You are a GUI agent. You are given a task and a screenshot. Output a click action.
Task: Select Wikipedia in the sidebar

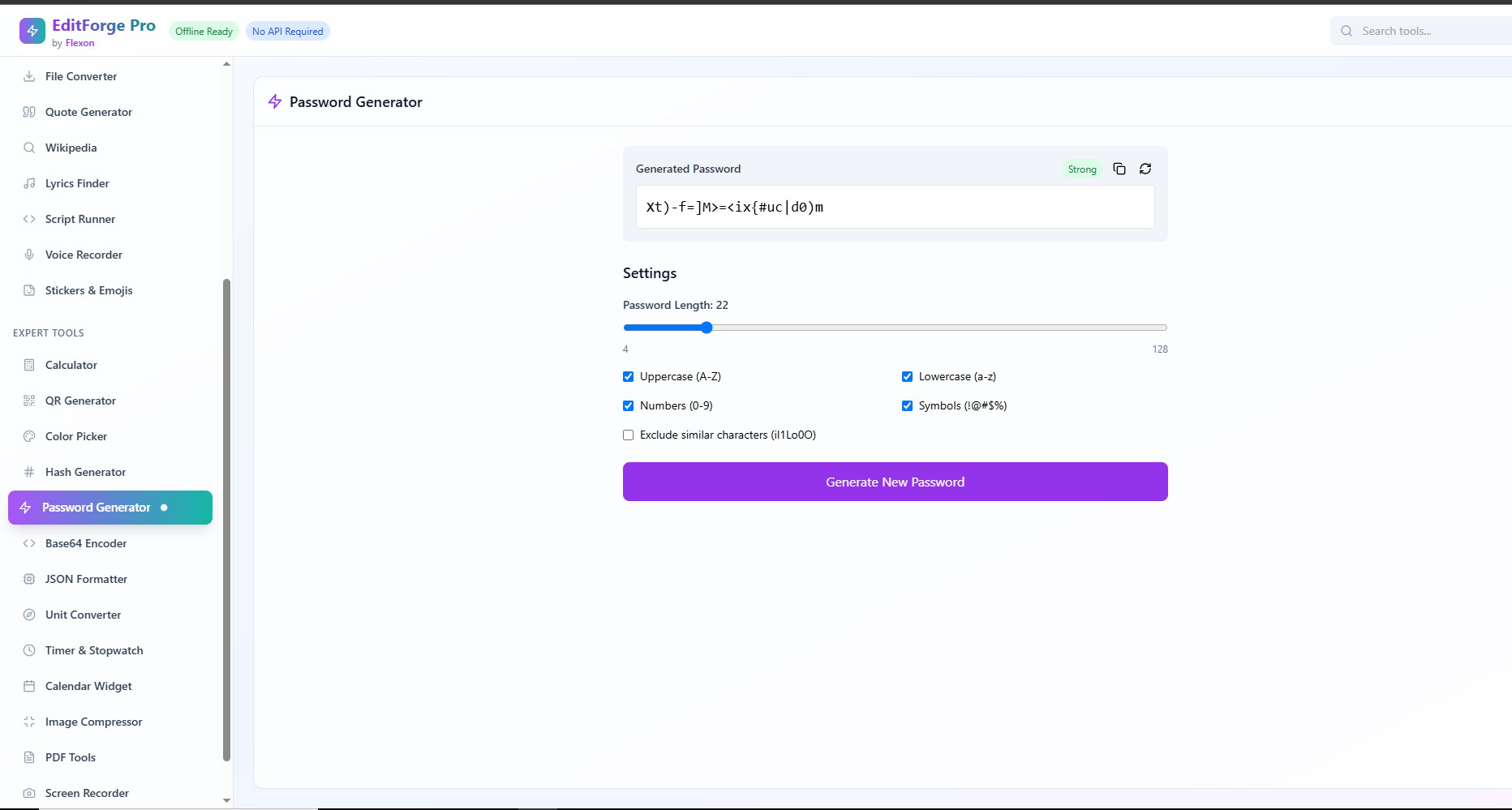110,148
